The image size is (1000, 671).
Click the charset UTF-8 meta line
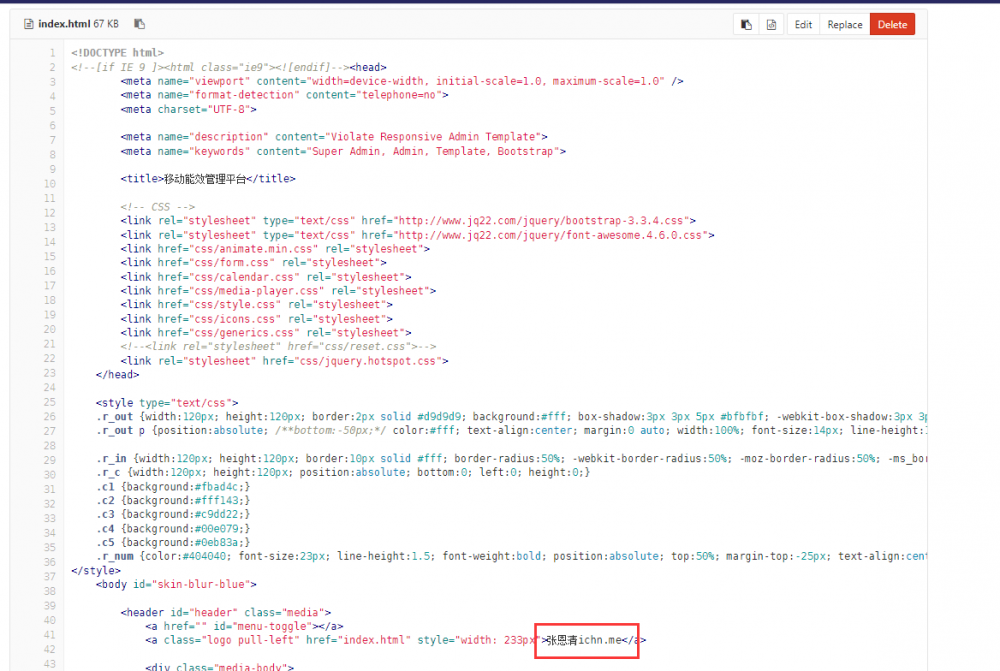pos(189,109)
